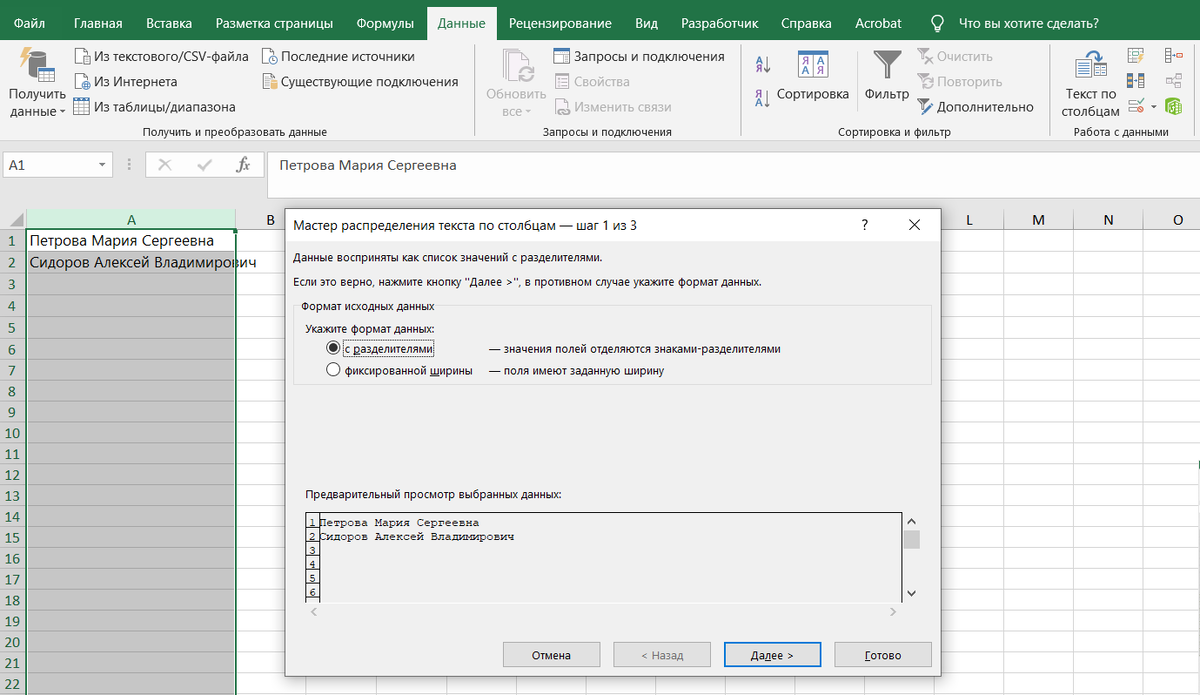1200x695 pixels.
Task: Click preview vertical scrollbar up arrow
Action: [911, 520]
